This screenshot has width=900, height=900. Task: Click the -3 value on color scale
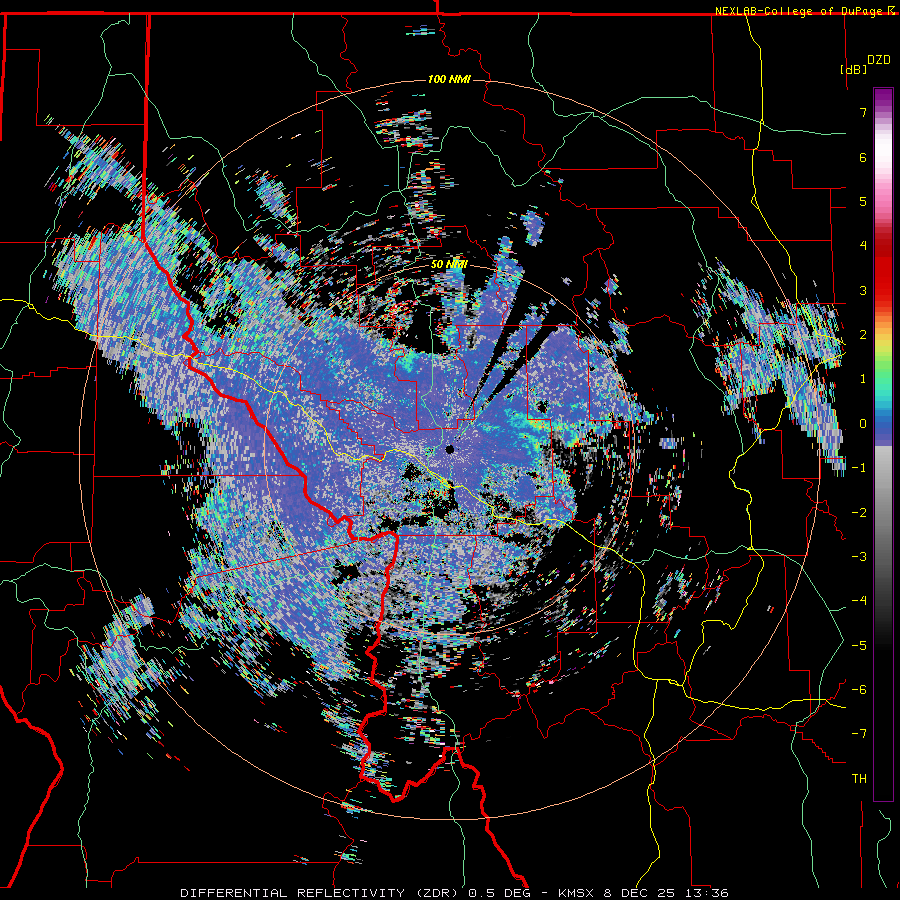coord(859,557)
